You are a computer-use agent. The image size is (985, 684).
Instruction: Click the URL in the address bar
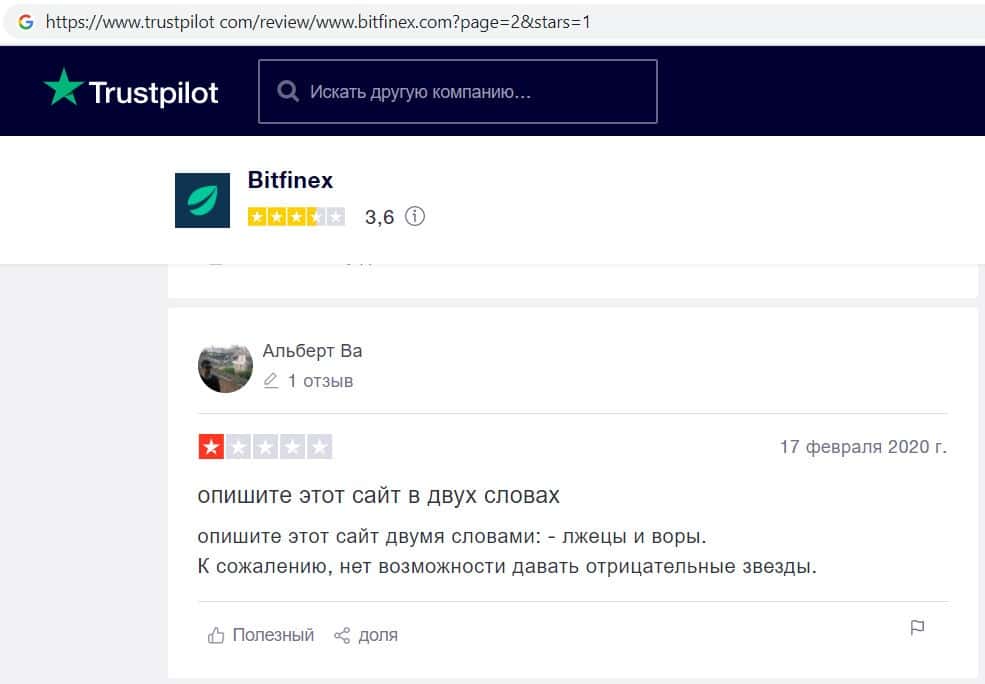pyautogui.click(x=318, y=23)
